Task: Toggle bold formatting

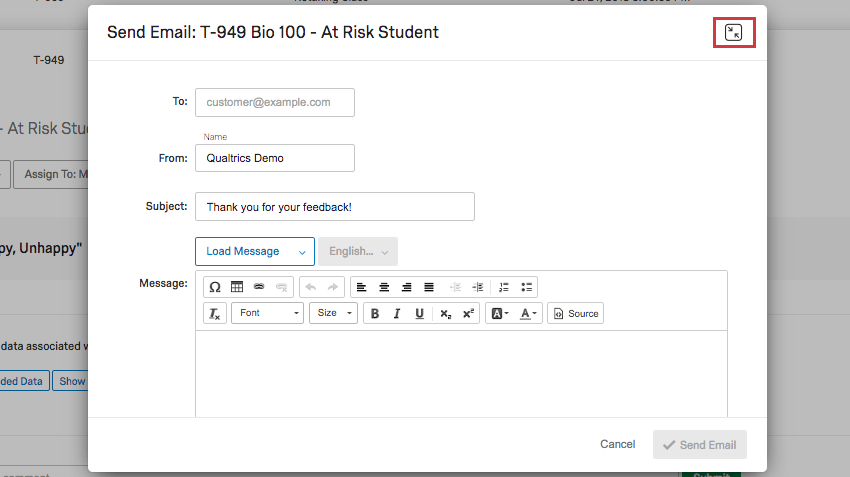Action: [x=375, y=313]
